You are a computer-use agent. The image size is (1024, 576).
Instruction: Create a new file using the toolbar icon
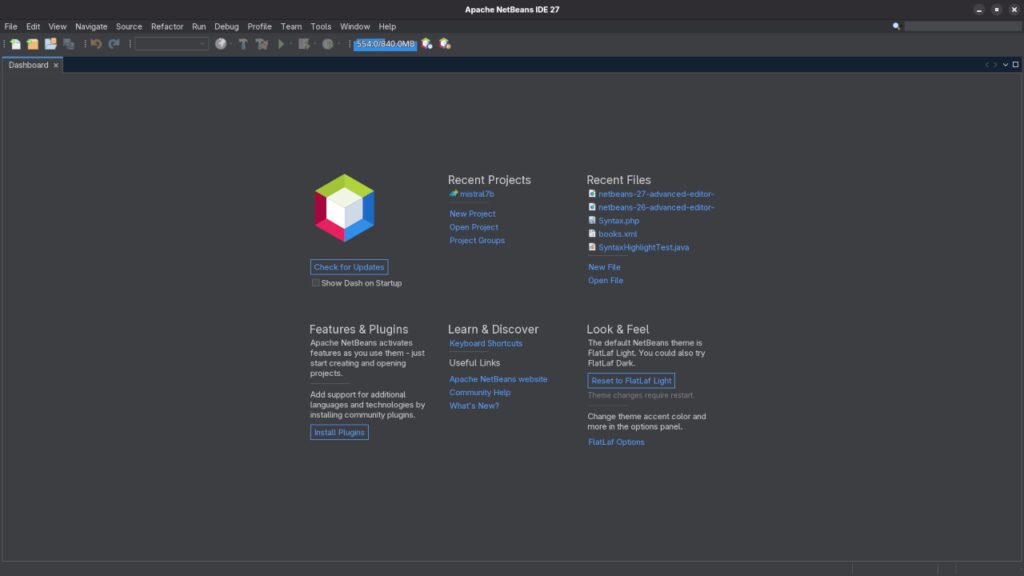pyautogui.click(x=14, y=44)
